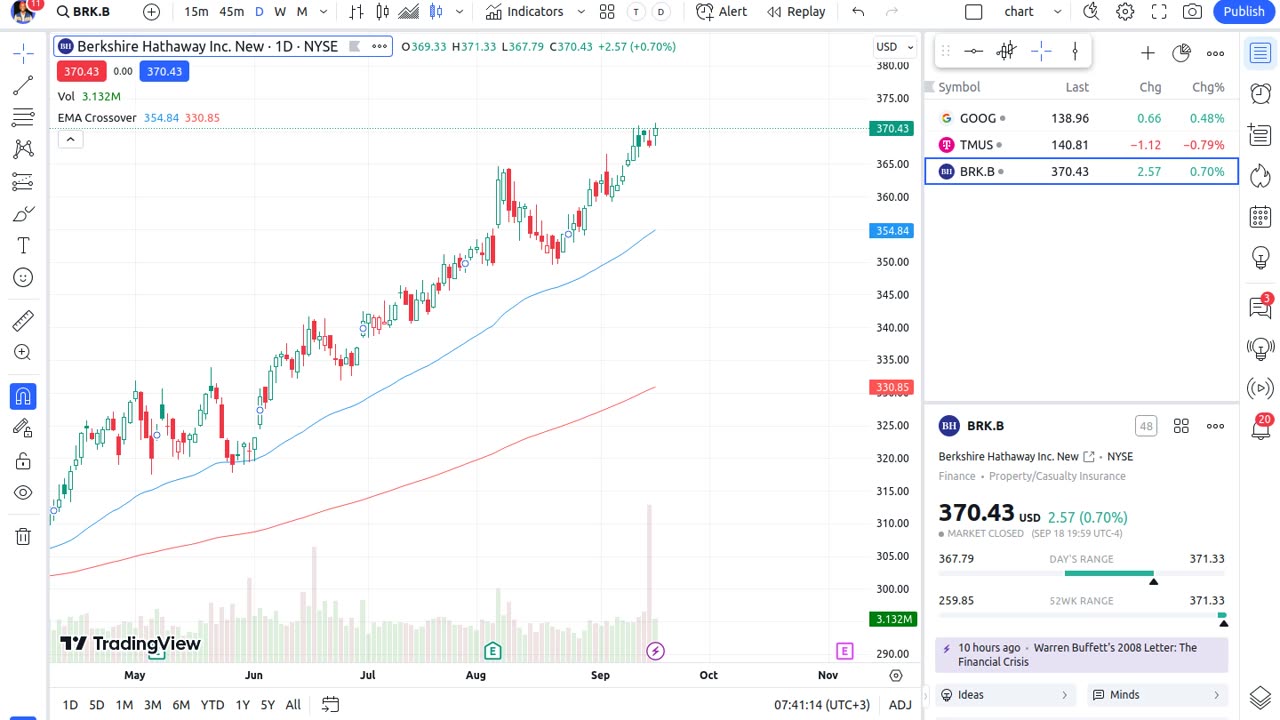1280x720 pixels.
Task: Select the 1M date range
Action: pyautogui.click(x=124, y=705)
